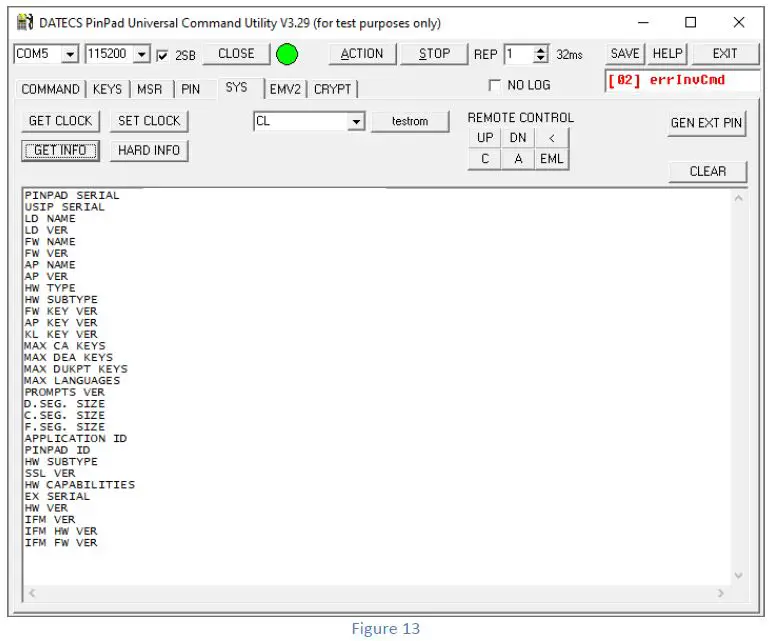Switch to the COMMAND tab
The width and height of the screenshot is (769, 641).
coord(50,89)
